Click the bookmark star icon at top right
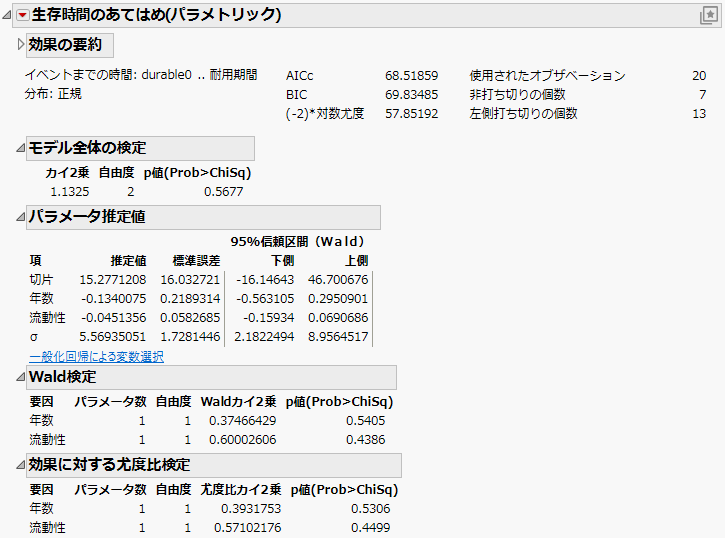Screen dimensions: 725x538 coord(709,15)
